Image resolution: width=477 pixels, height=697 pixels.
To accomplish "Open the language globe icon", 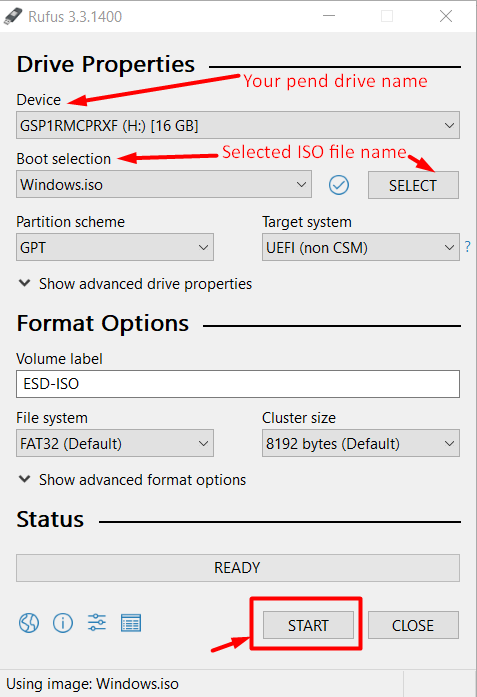I will click(29, 623).
